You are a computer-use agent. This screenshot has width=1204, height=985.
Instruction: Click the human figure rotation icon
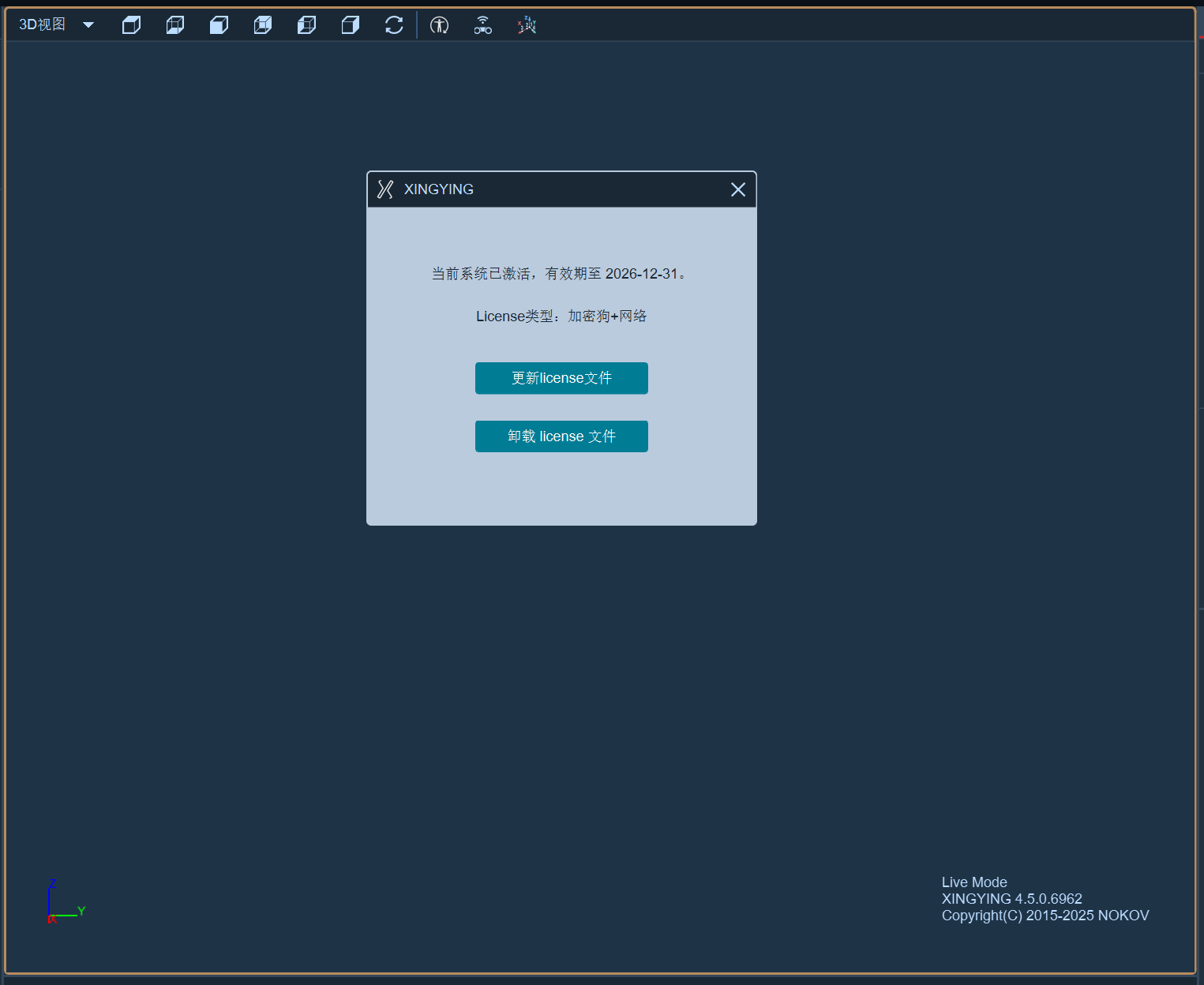440,25
